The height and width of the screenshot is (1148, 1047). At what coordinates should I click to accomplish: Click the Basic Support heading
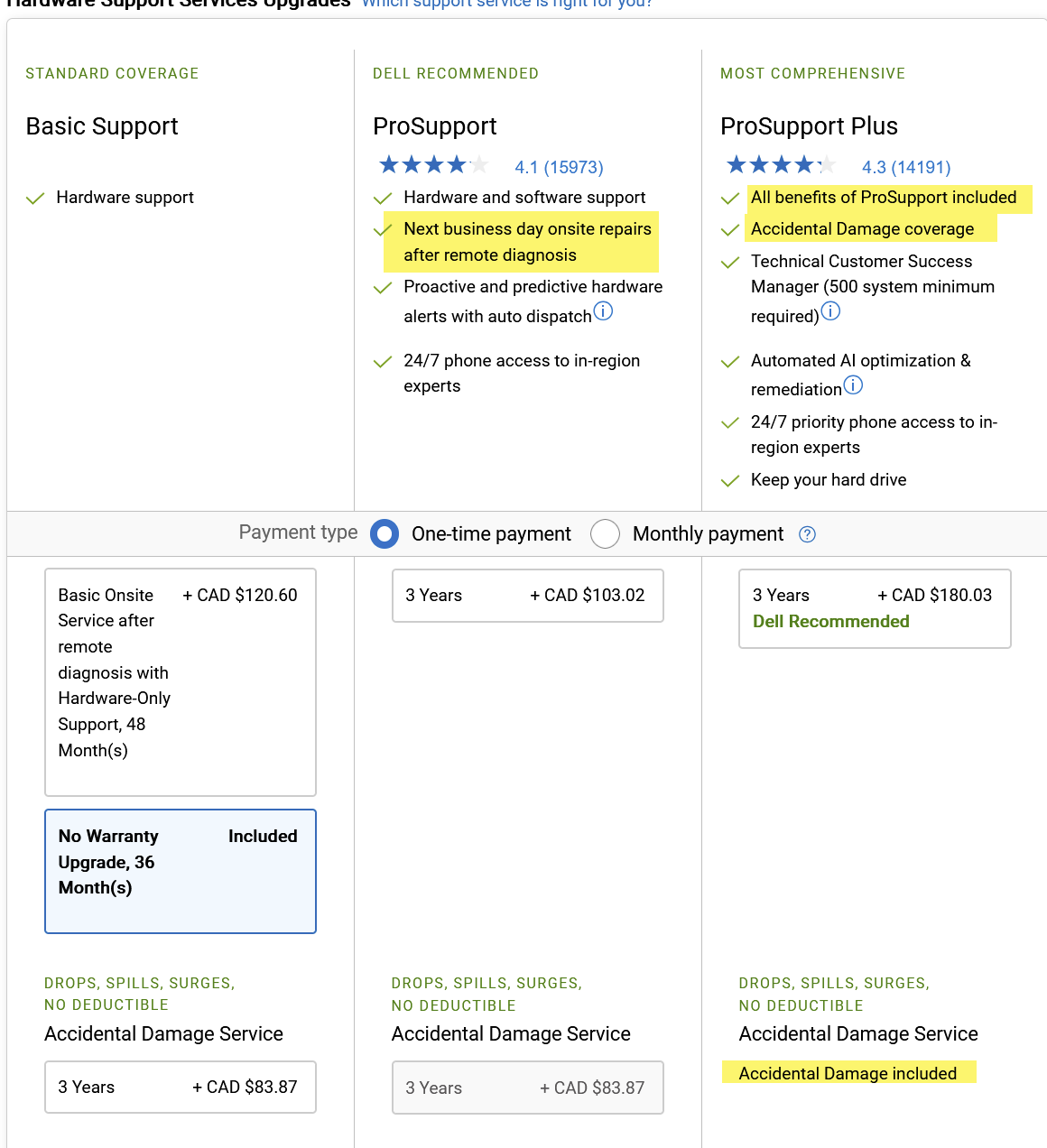102,126
